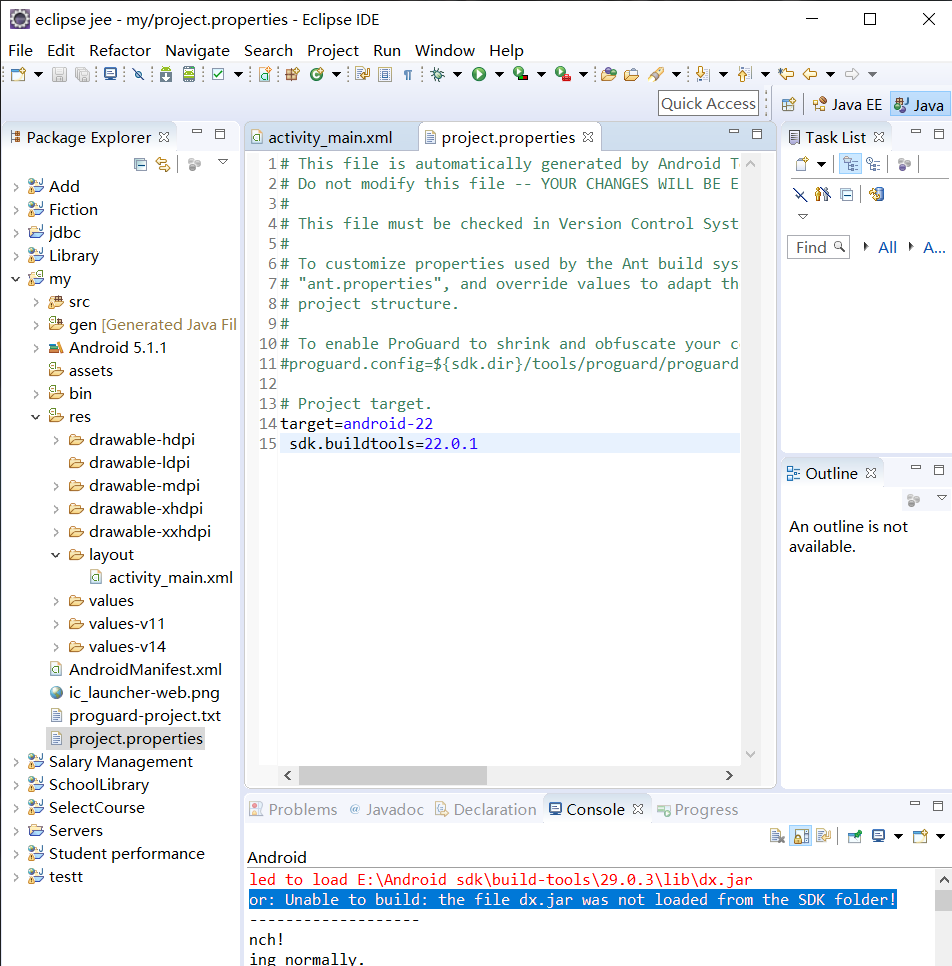Click the Open Type icon

(x=609, y=75)
